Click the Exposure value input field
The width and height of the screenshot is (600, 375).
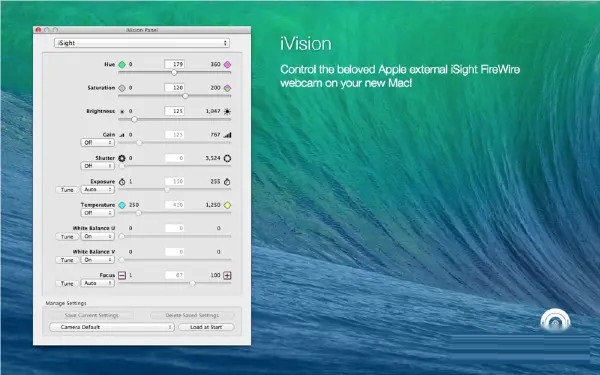[x=174, y=181]
